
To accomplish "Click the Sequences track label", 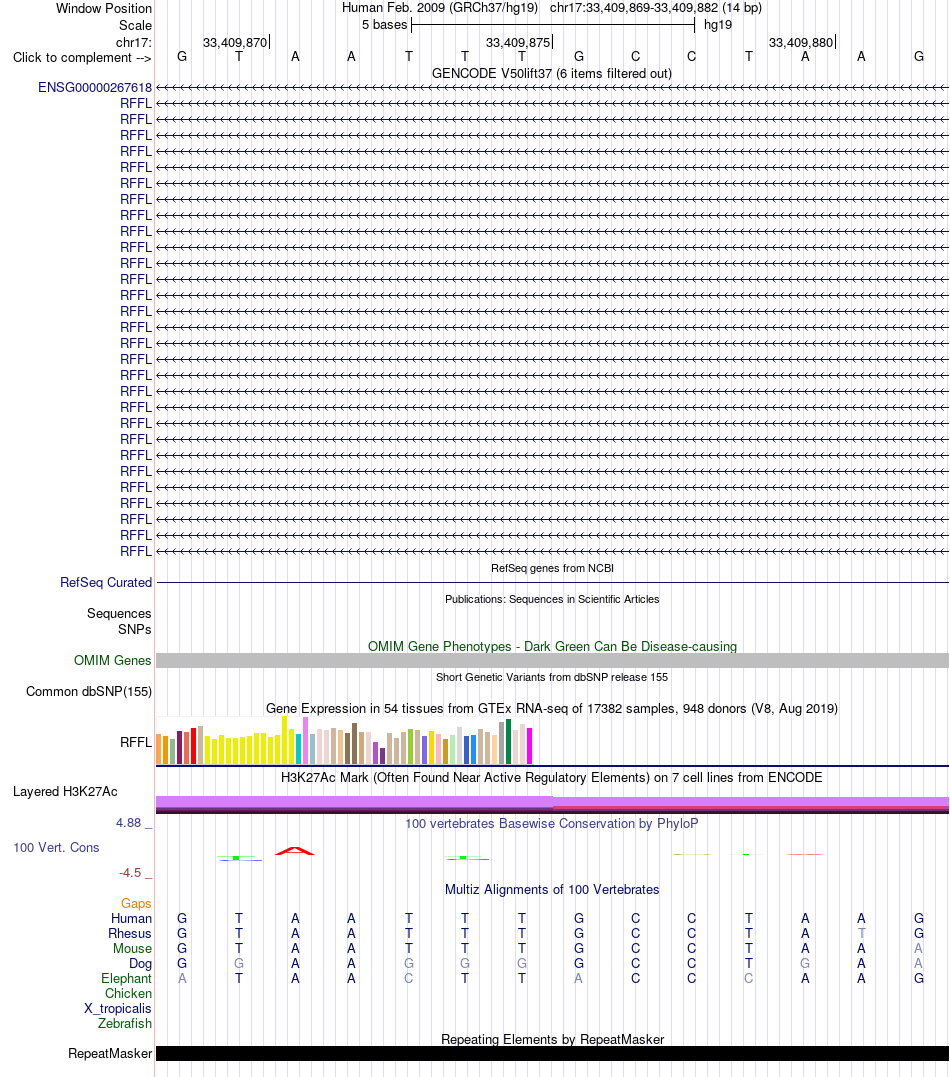I will 119,613.
